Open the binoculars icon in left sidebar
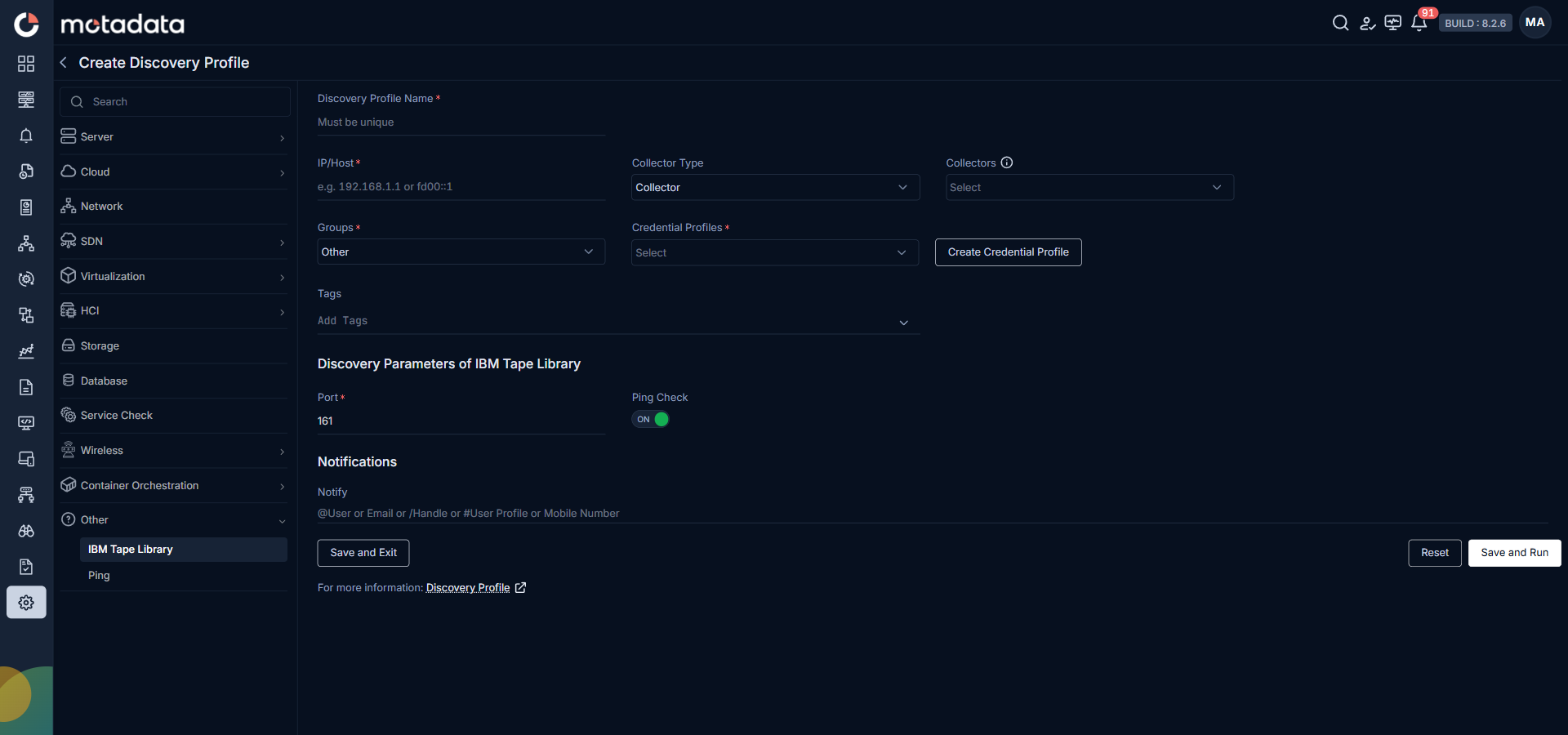The height and width of the screenshot is (735, 1568). (x=26, y=531)
